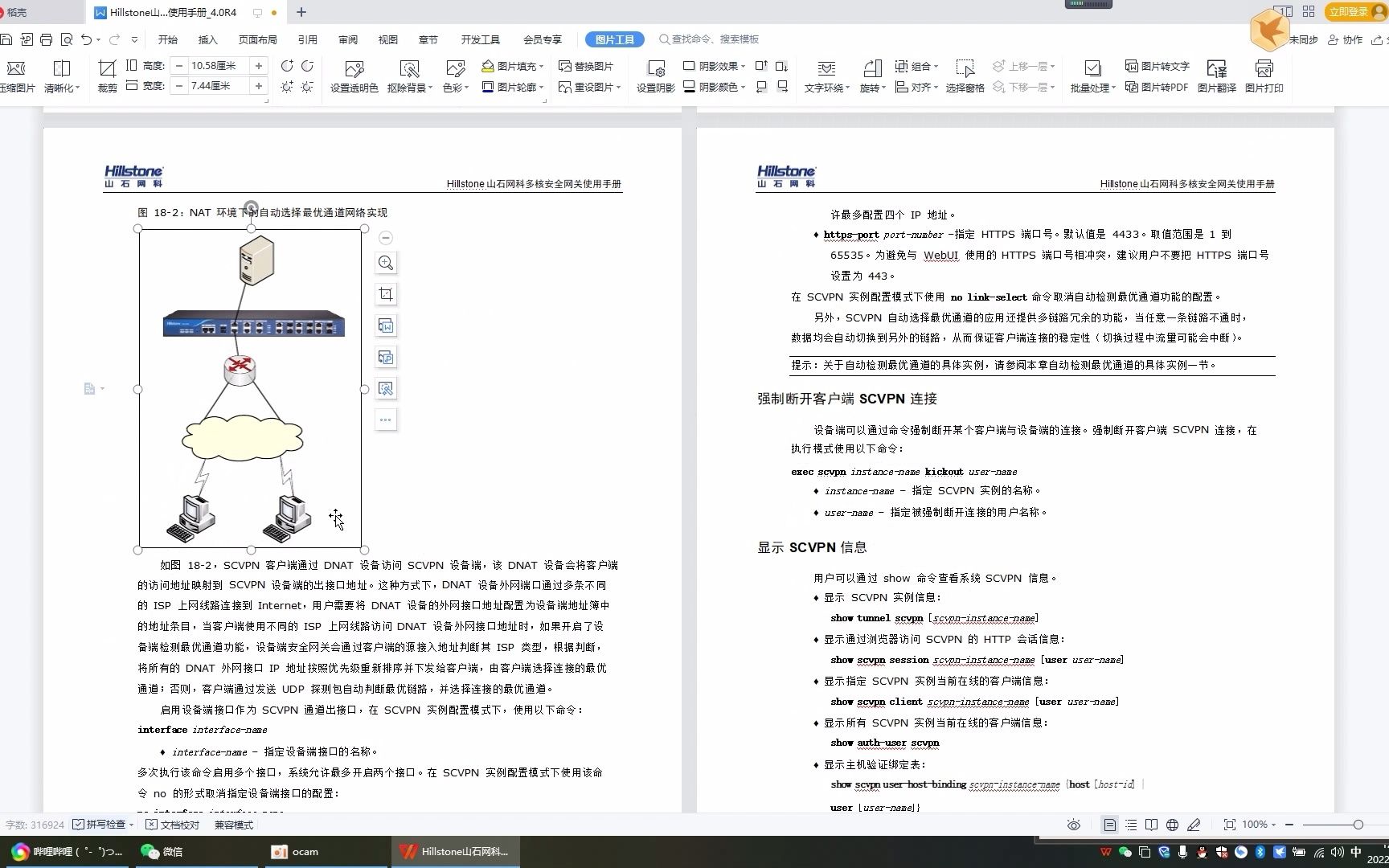
Task: Open the zoom percentage 100% dropdown
Action: pos(1260,825)
